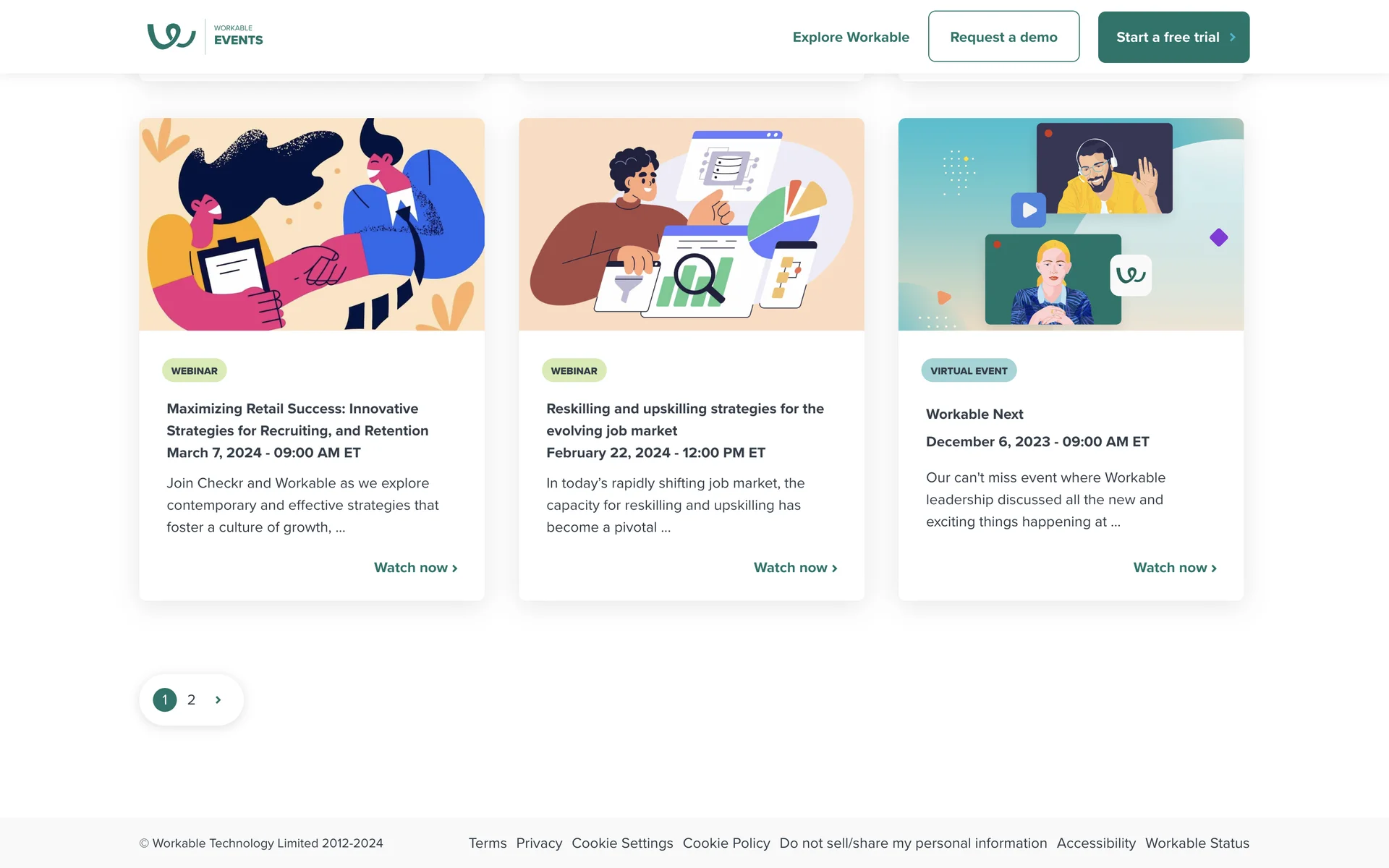1389x868 pixels.
Task: Open the Terms footer link
Action: [x=488, y=843]
